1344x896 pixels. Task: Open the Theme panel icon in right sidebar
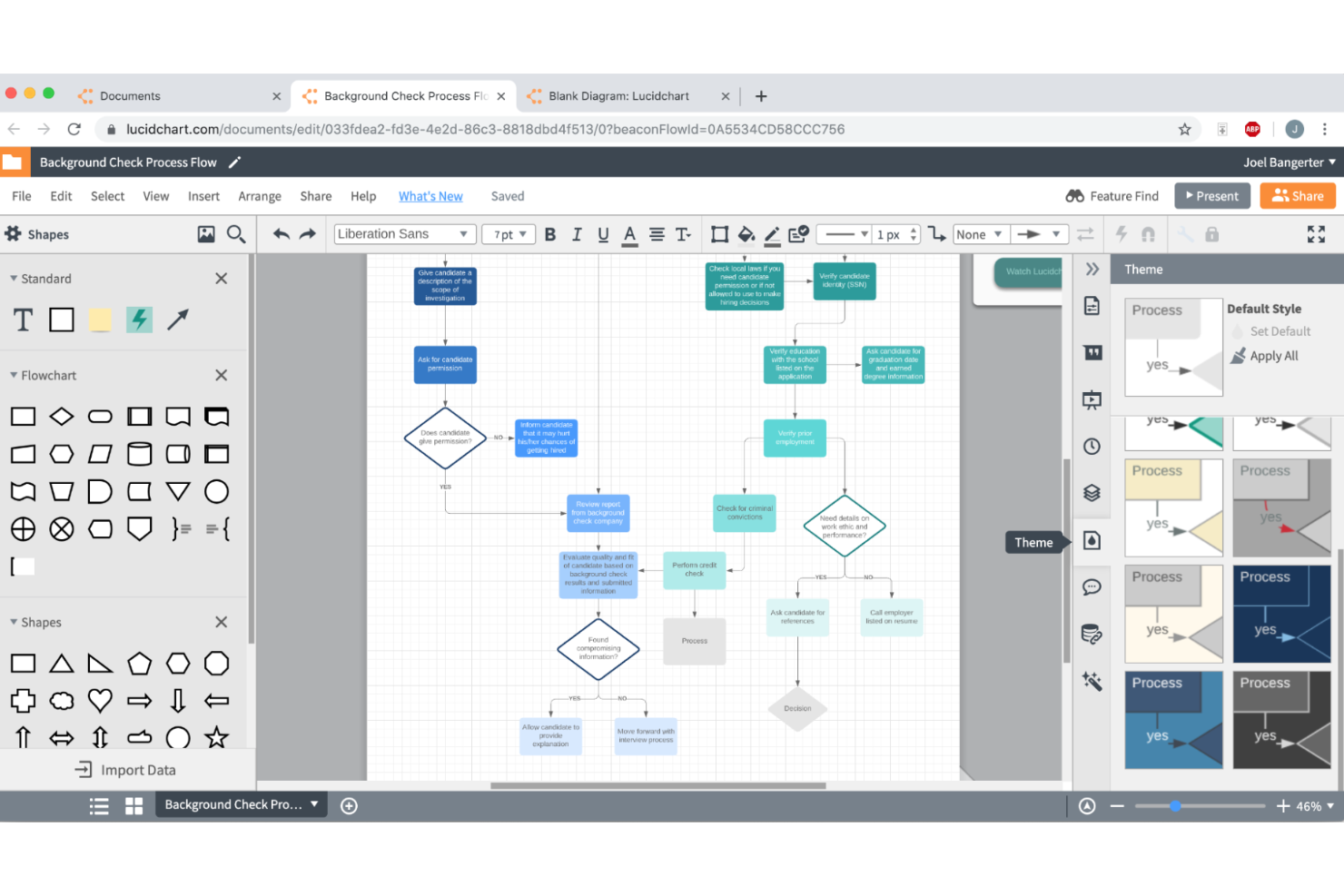pyautogui.click(x=1092, y=539)
